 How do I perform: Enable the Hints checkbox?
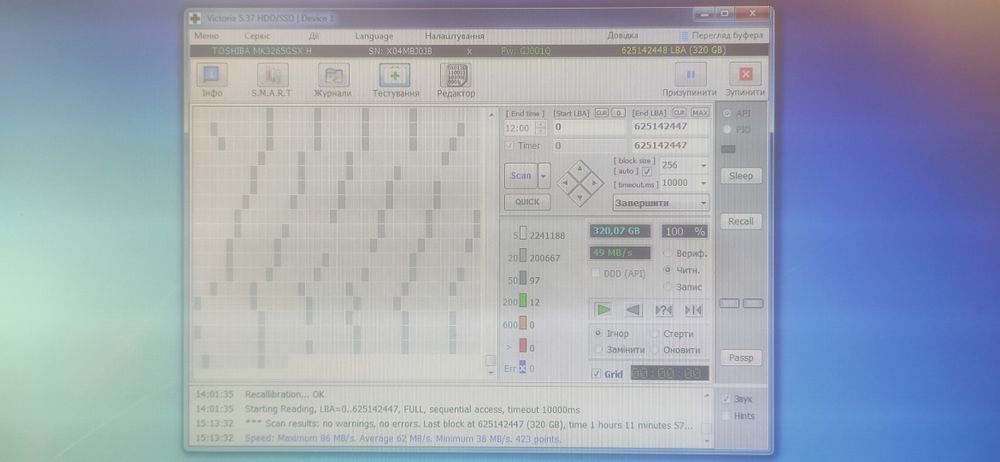tap(726, 416)
